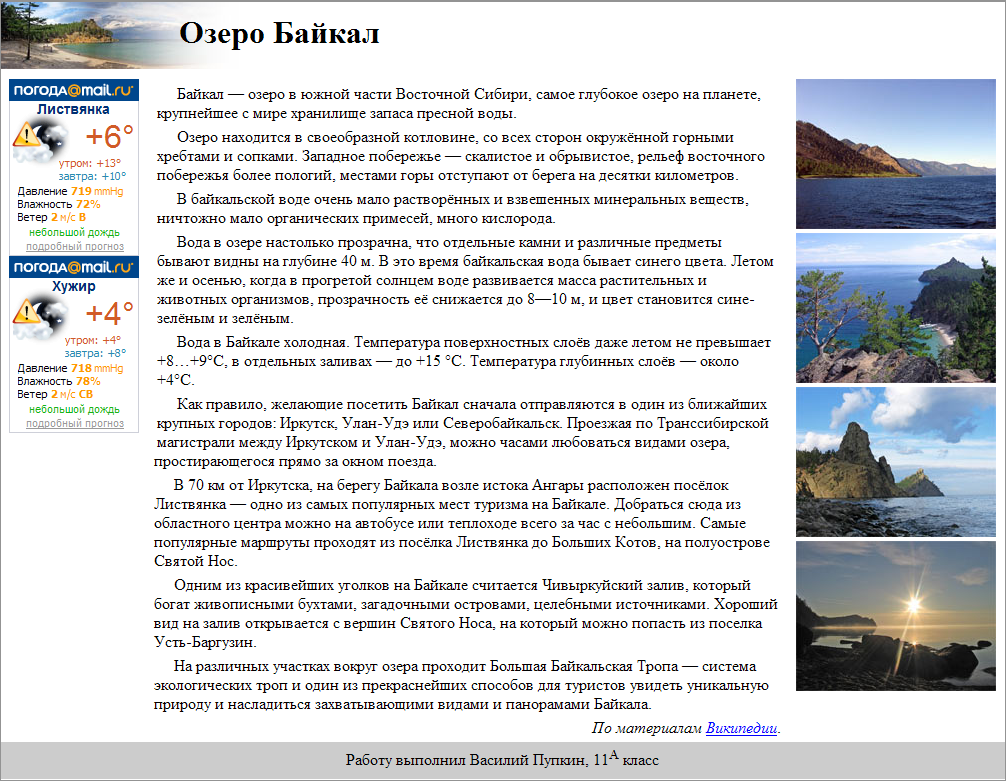The image size is (1006, 781).
Task: Open the pogoda@mail.ru logo above Хужир
Action: [x=74, y=267]
